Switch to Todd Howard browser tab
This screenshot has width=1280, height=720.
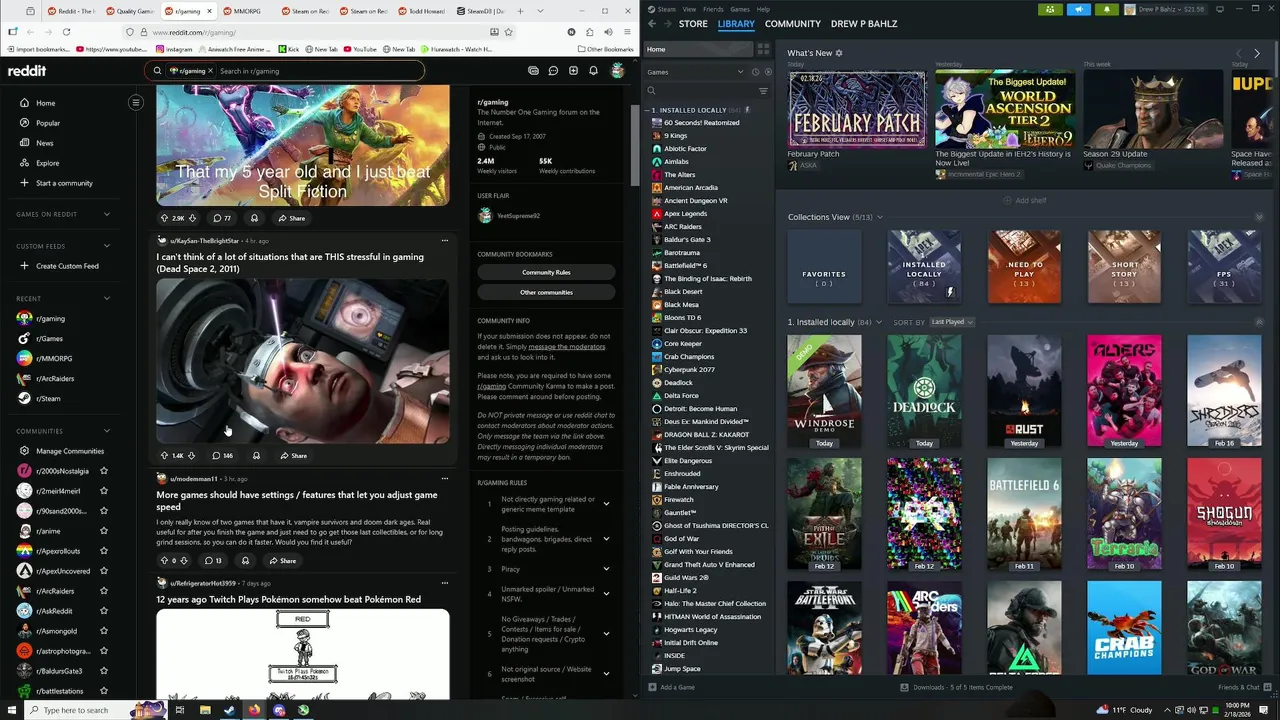(423, 11)
